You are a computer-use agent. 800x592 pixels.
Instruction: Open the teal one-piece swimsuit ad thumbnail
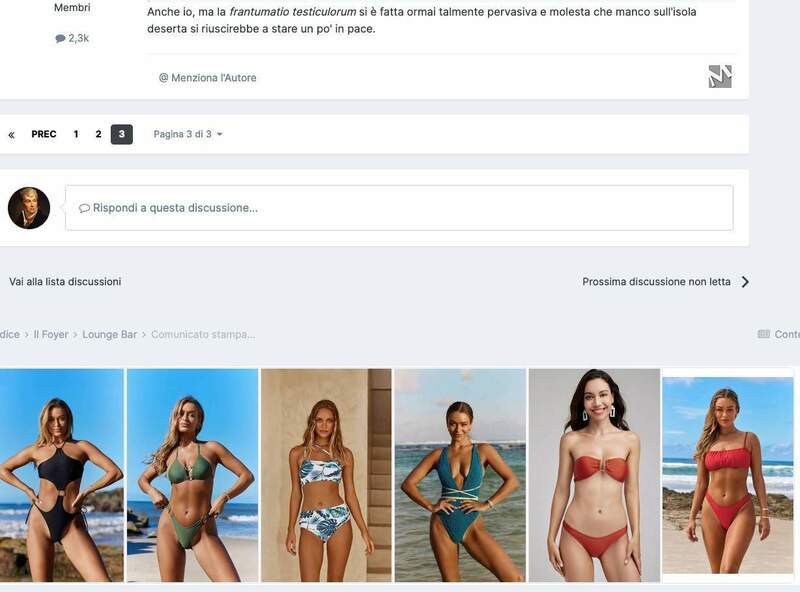[460, 475]
